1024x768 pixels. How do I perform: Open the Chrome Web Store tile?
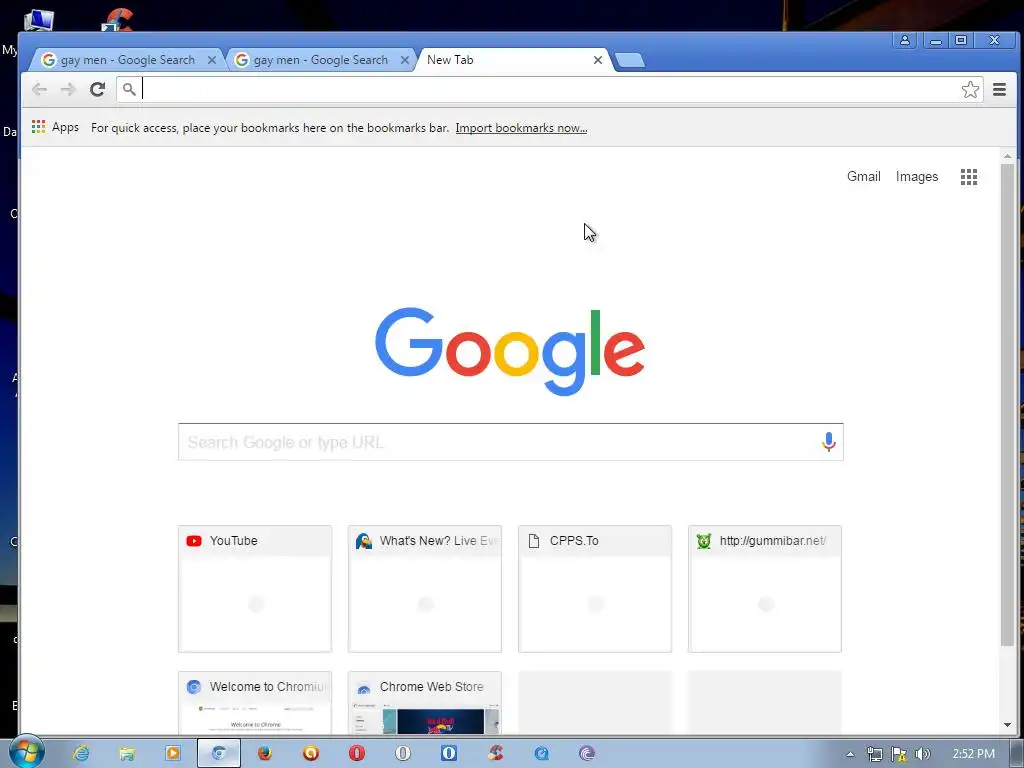(424, 703)
